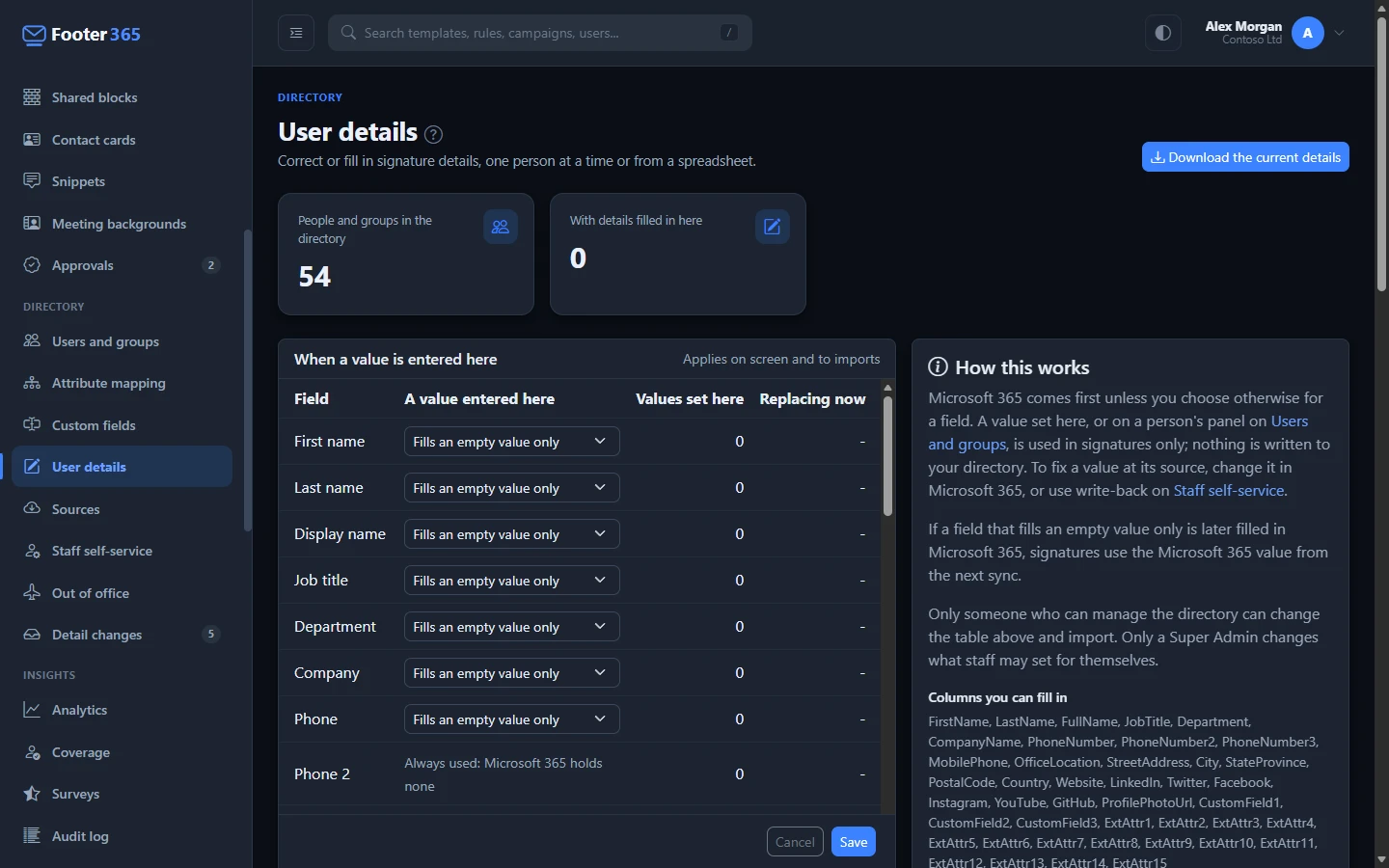Open the First name rule dropdown
Image resolution: width=1389 pixels, height=868 pixels.
click(x=511, y=442)
